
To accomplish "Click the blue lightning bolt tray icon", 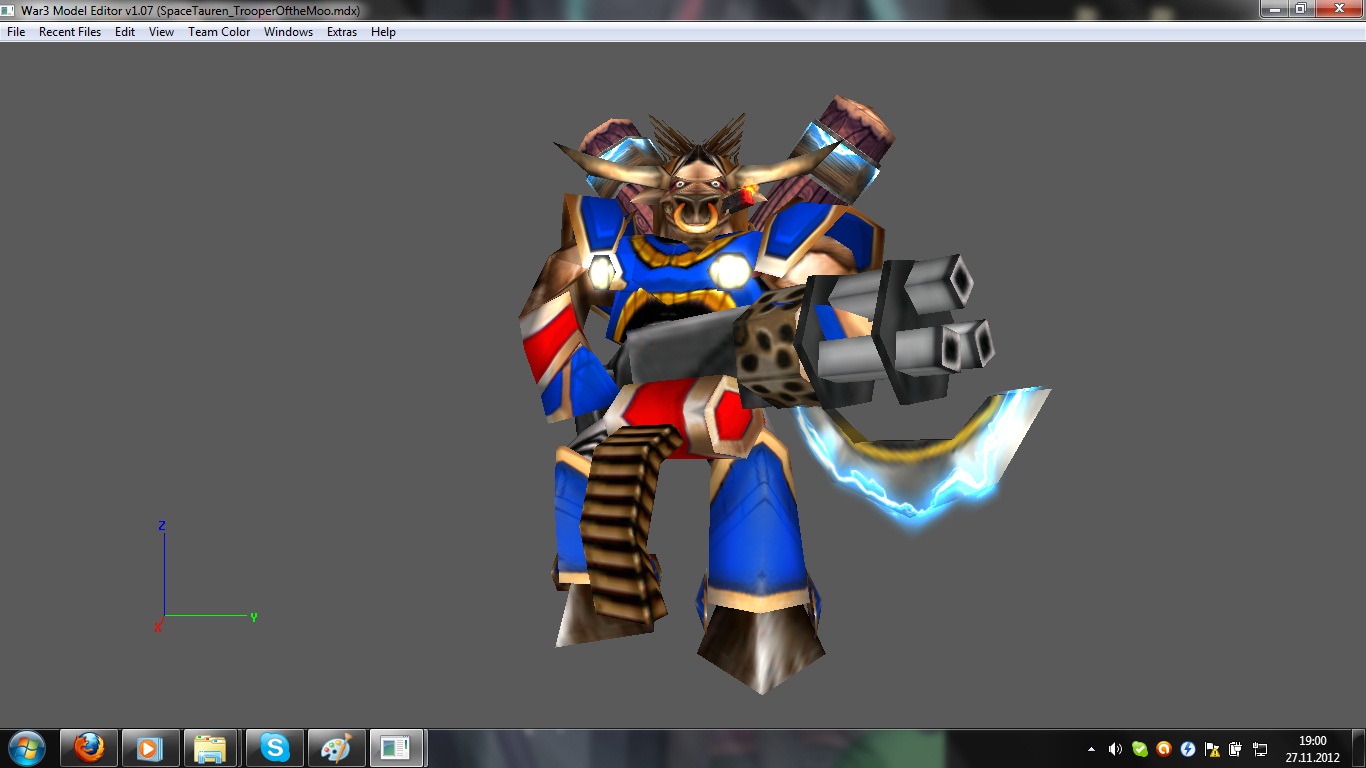I will click(x=1187, y=749).
